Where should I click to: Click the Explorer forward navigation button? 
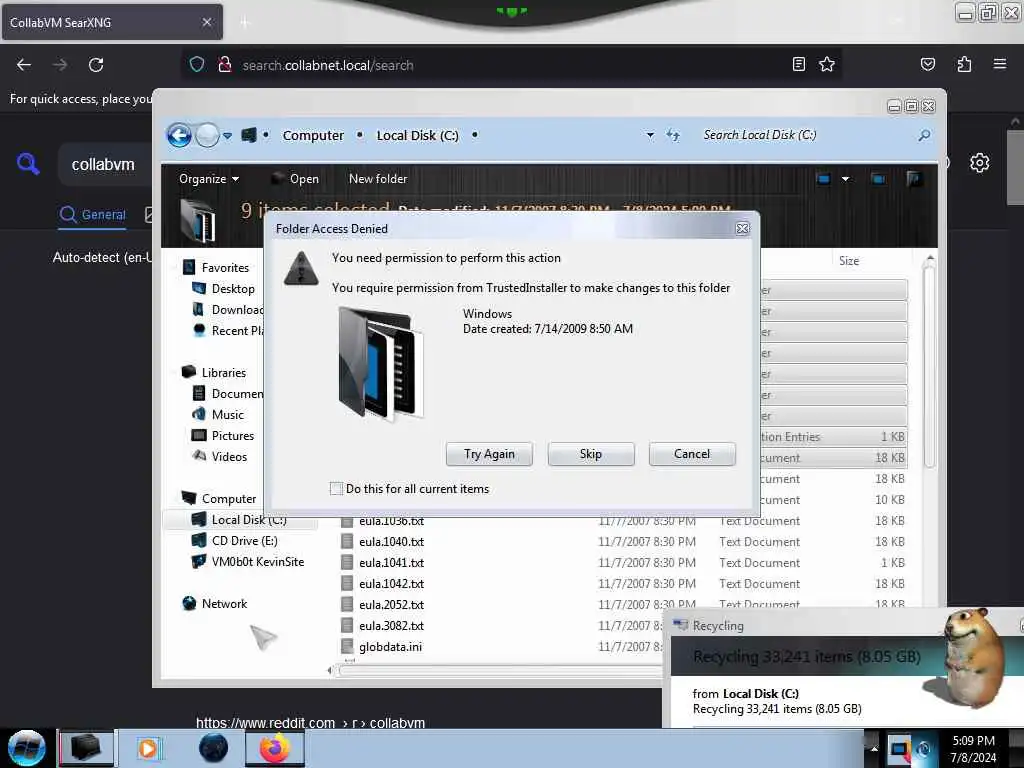coord(208,135)
